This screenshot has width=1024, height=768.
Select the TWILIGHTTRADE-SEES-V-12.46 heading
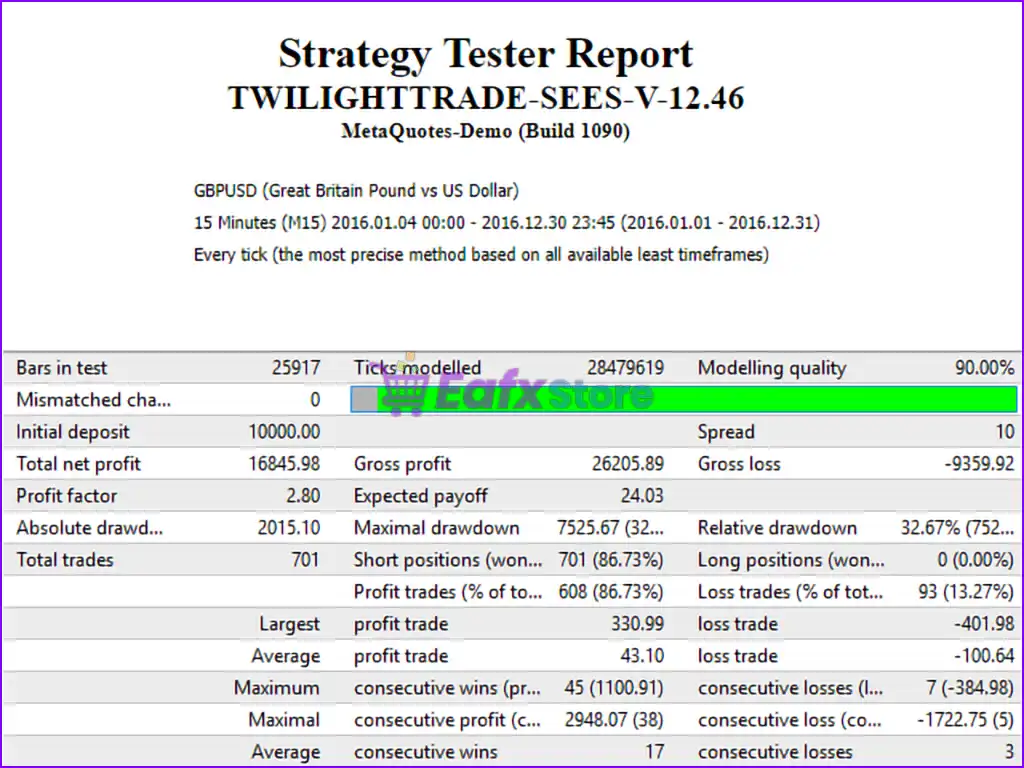(486, 98)
